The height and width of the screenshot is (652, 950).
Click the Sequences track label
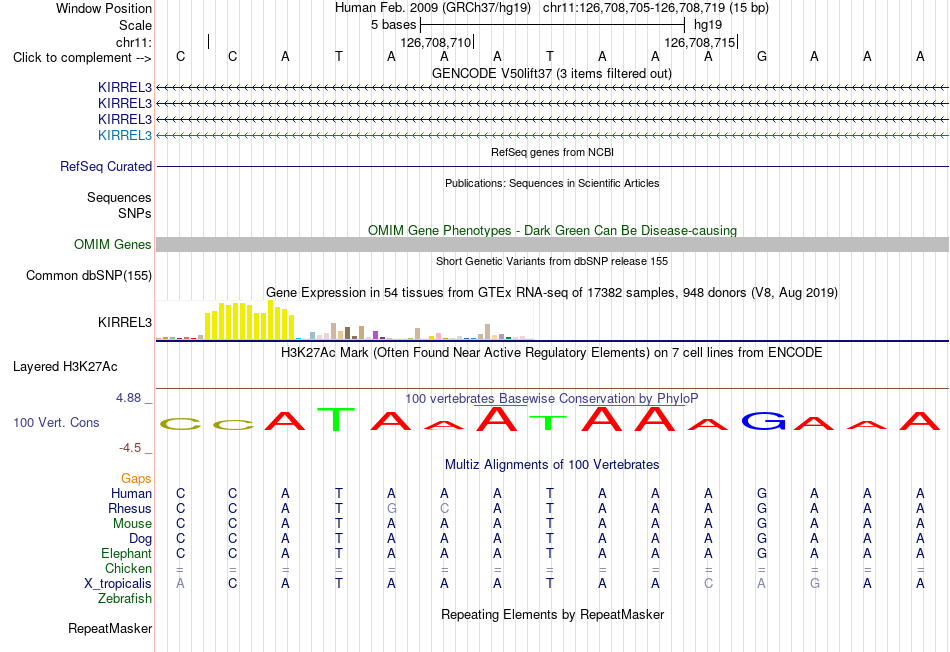pos(119,198)
